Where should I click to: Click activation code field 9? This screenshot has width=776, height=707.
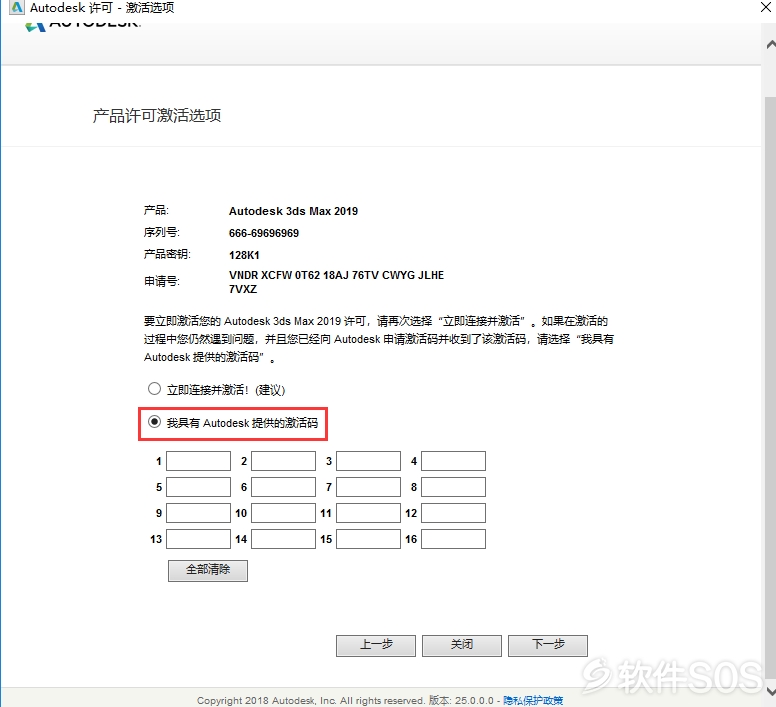pyautogui.click(x=198, y=513)
